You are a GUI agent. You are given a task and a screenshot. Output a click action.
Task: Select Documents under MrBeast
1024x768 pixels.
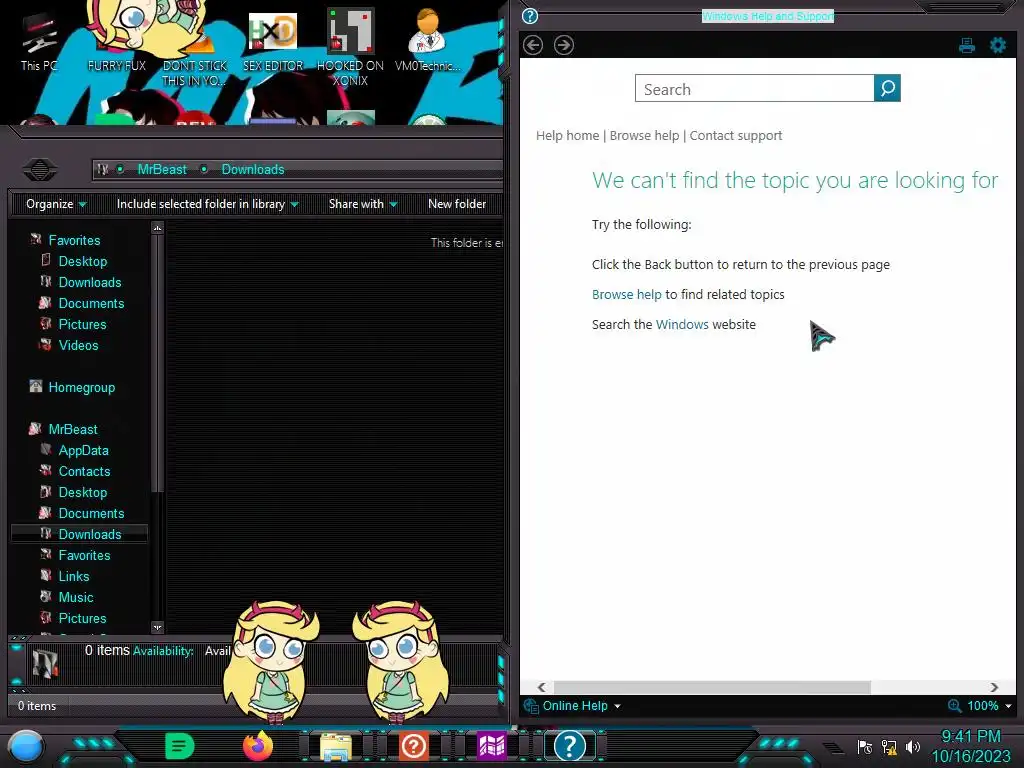click(91, 513)
